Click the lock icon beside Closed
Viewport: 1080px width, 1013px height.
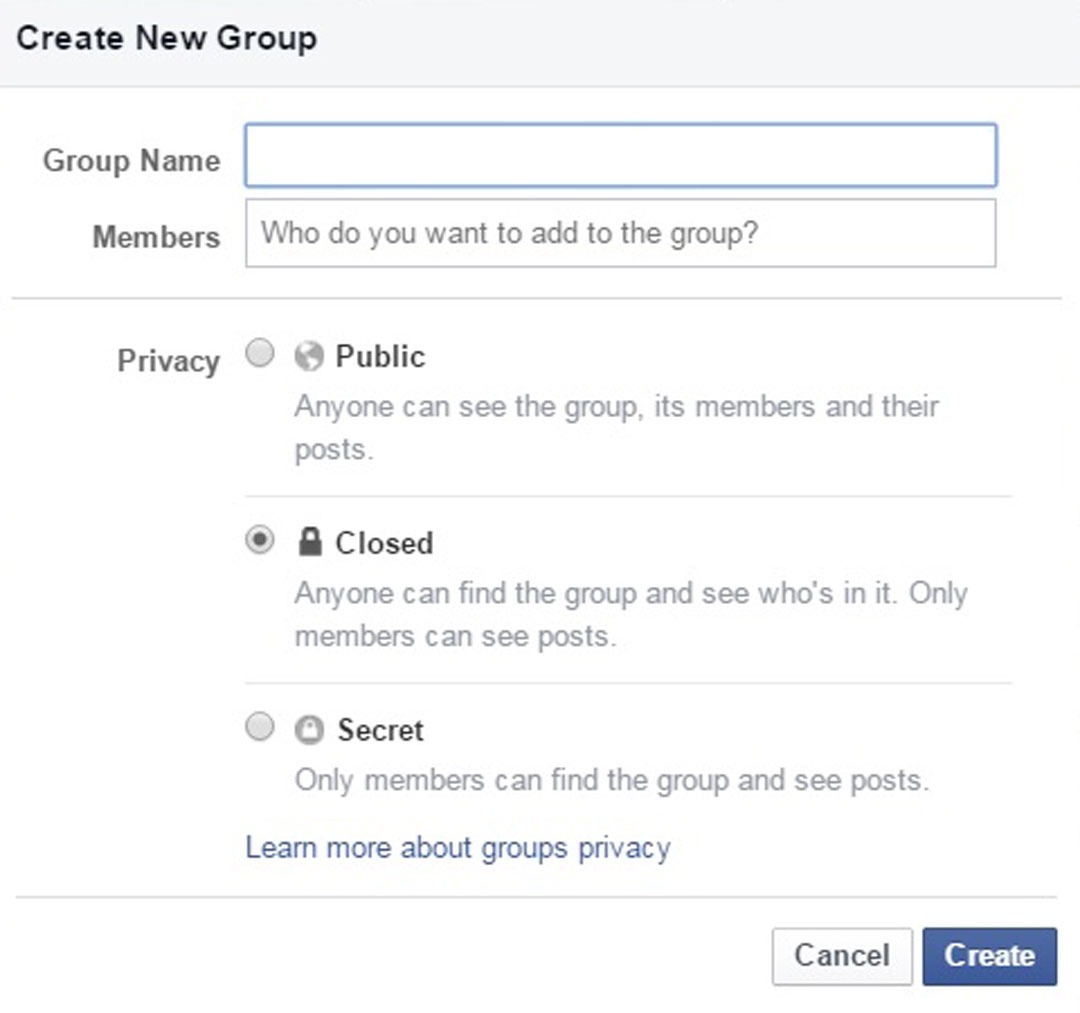tap(310, 542)
